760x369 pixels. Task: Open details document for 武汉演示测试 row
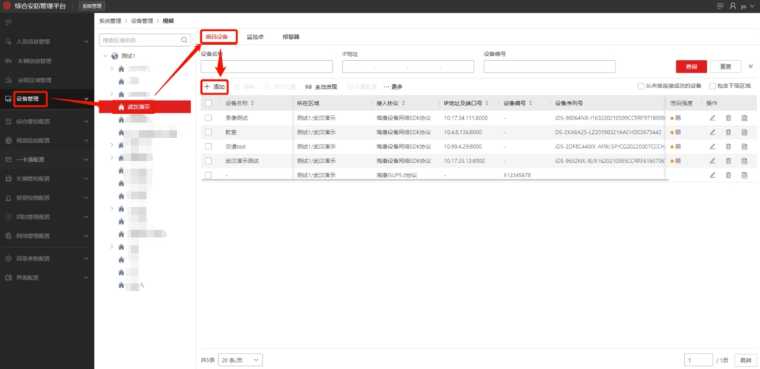coord(744,160)
